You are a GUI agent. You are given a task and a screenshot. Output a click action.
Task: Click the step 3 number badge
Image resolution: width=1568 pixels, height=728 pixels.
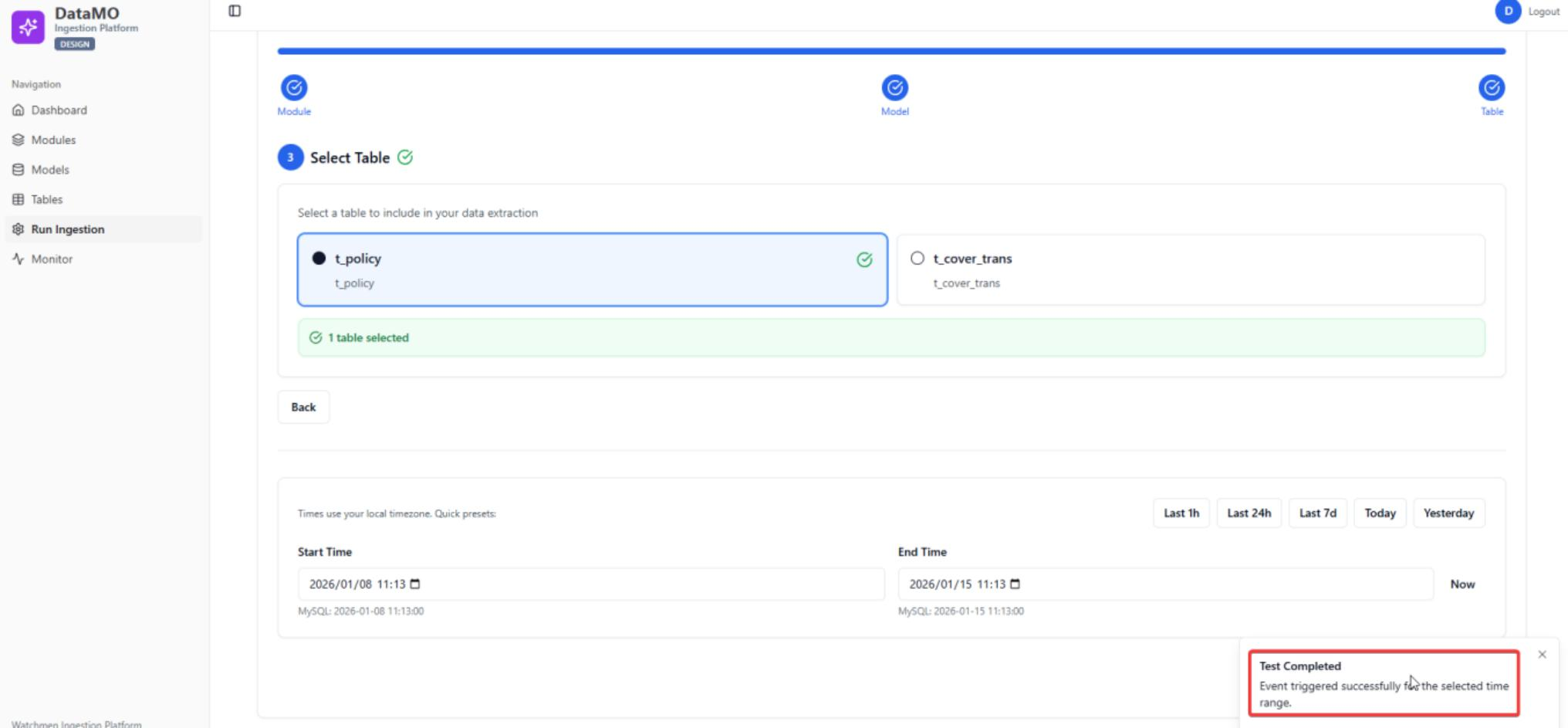click(291, 157)
